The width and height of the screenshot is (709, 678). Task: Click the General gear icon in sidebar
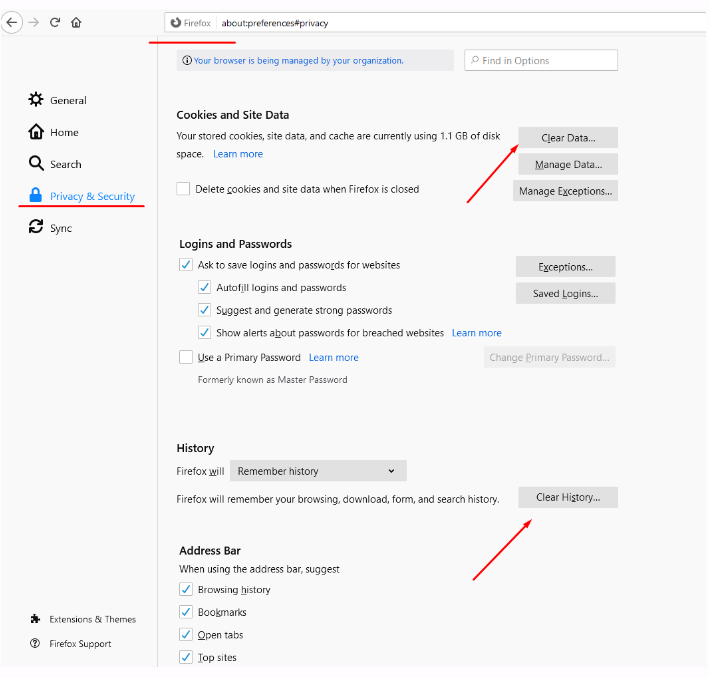36,100
